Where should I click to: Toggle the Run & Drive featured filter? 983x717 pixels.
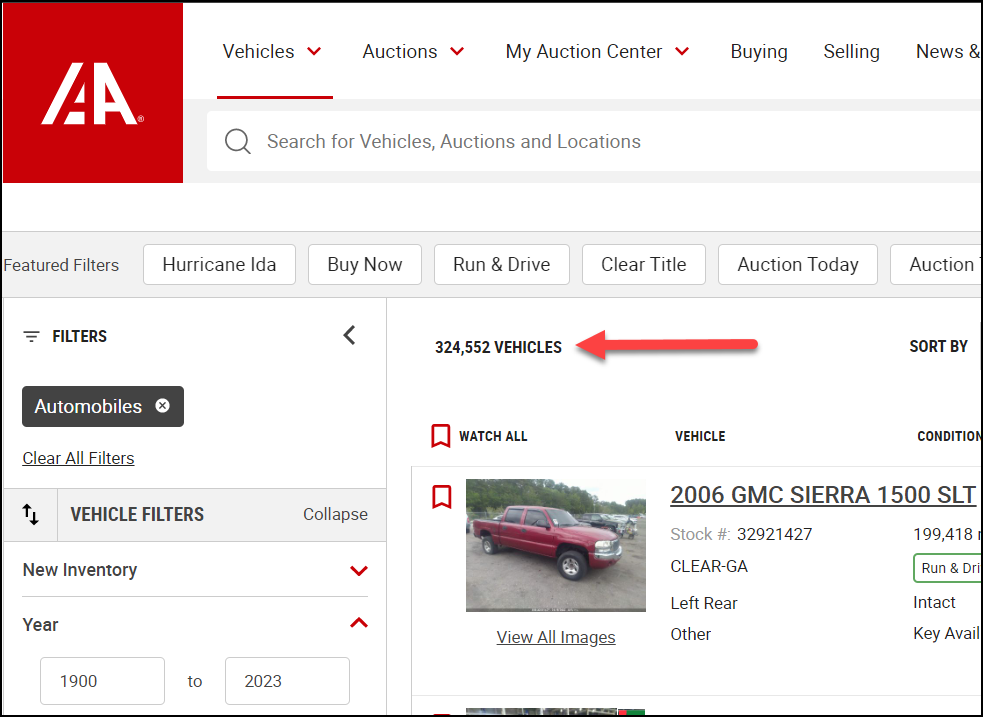[x=501, y=264]
